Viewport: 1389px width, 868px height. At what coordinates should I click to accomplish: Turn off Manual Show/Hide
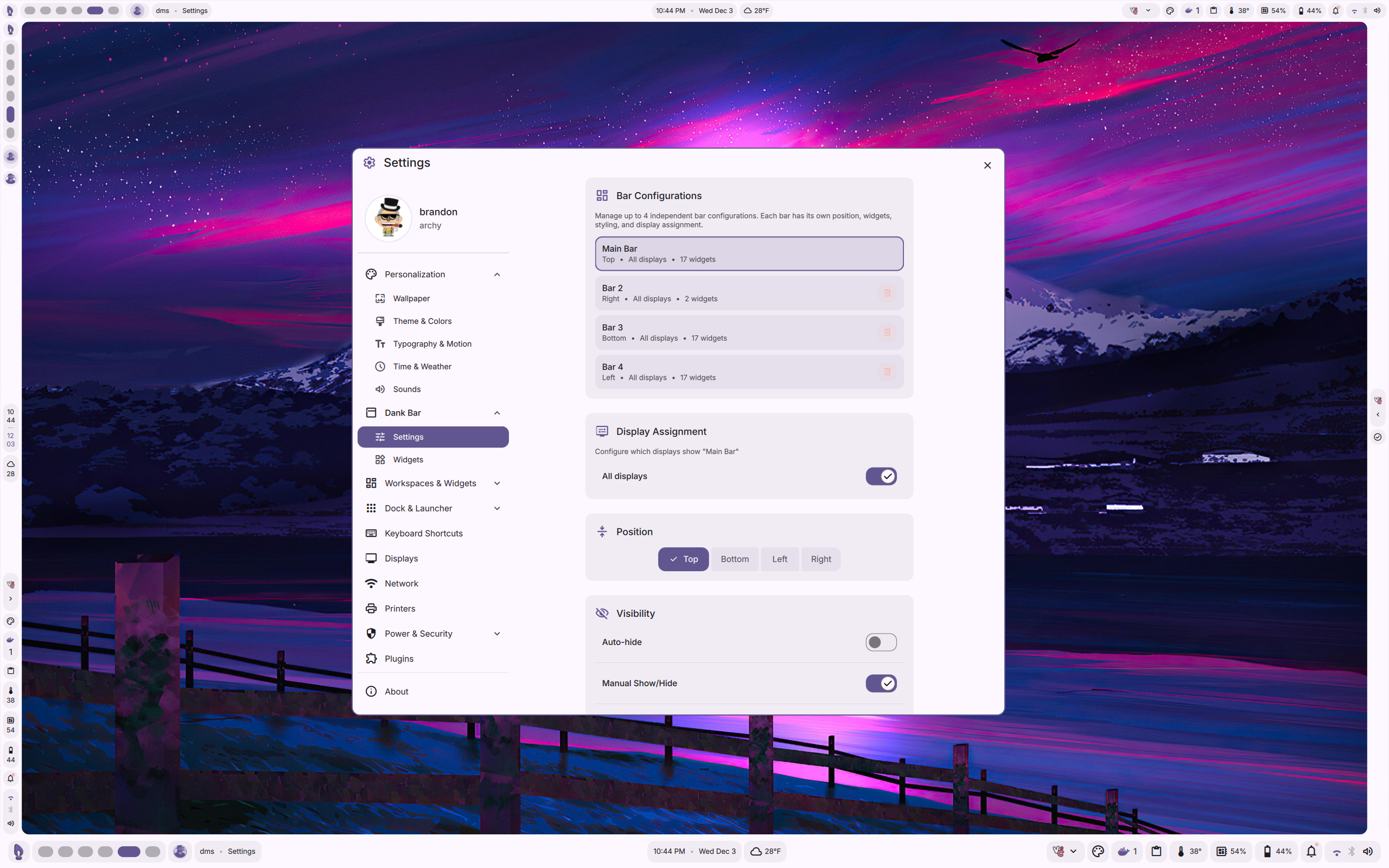881,683
